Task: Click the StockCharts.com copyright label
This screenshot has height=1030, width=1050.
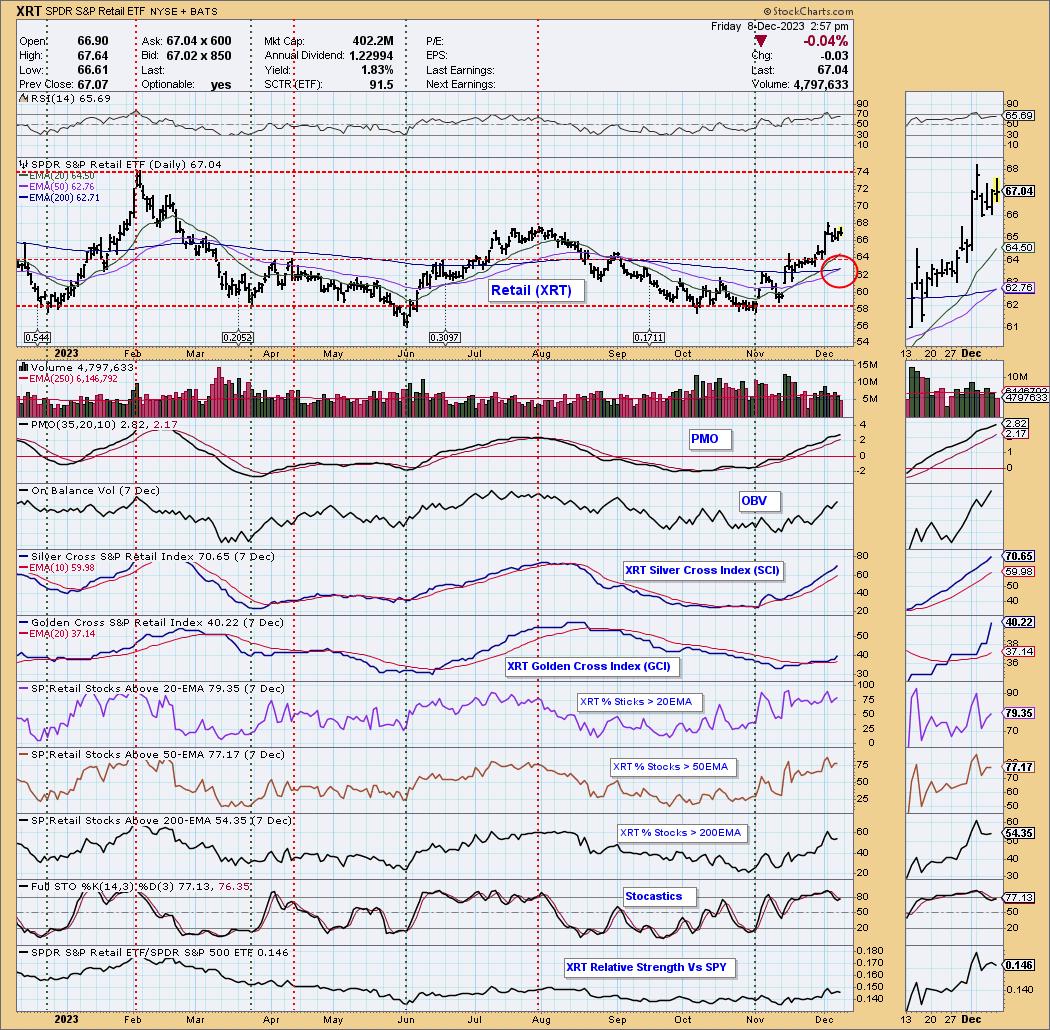Action: (x=808, y=11)
